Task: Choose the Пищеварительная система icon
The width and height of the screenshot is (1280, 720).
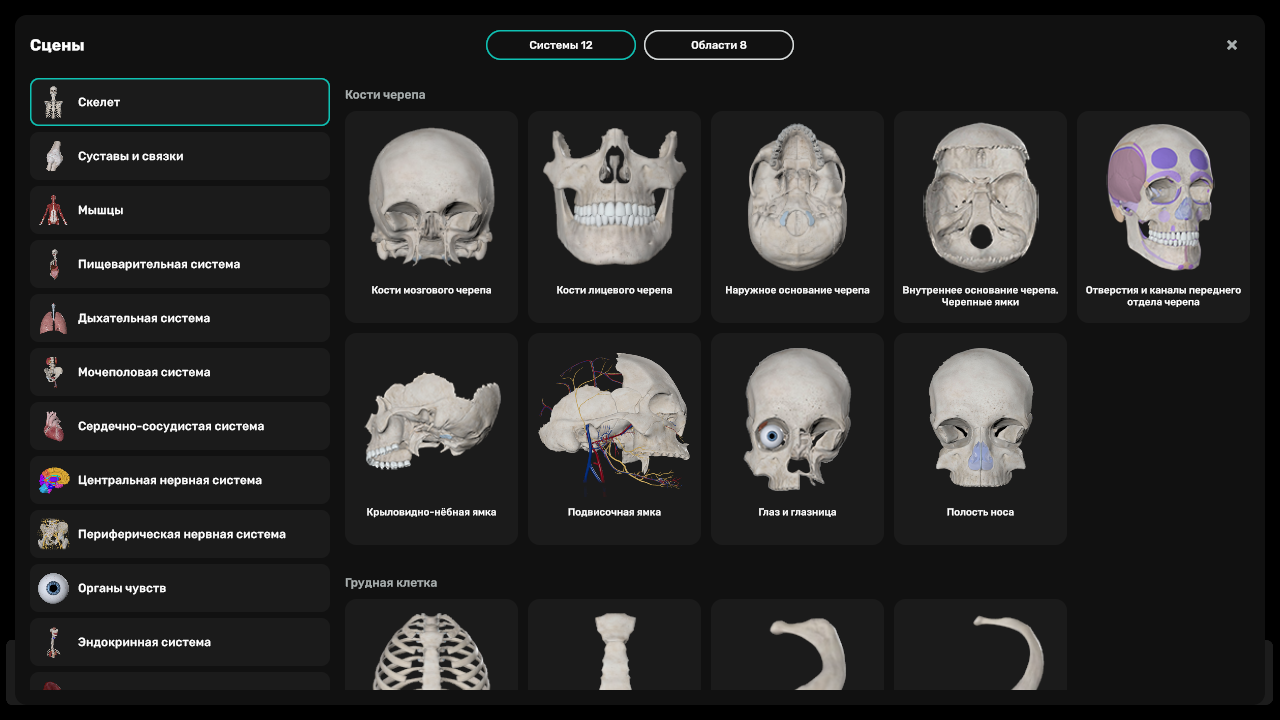Action: pos(53,264)
